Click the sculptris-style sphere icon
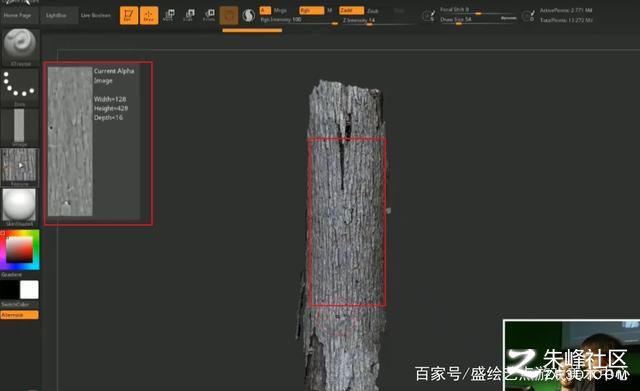The height and width of the screenshot is (391, 640). tap(248, 16)
